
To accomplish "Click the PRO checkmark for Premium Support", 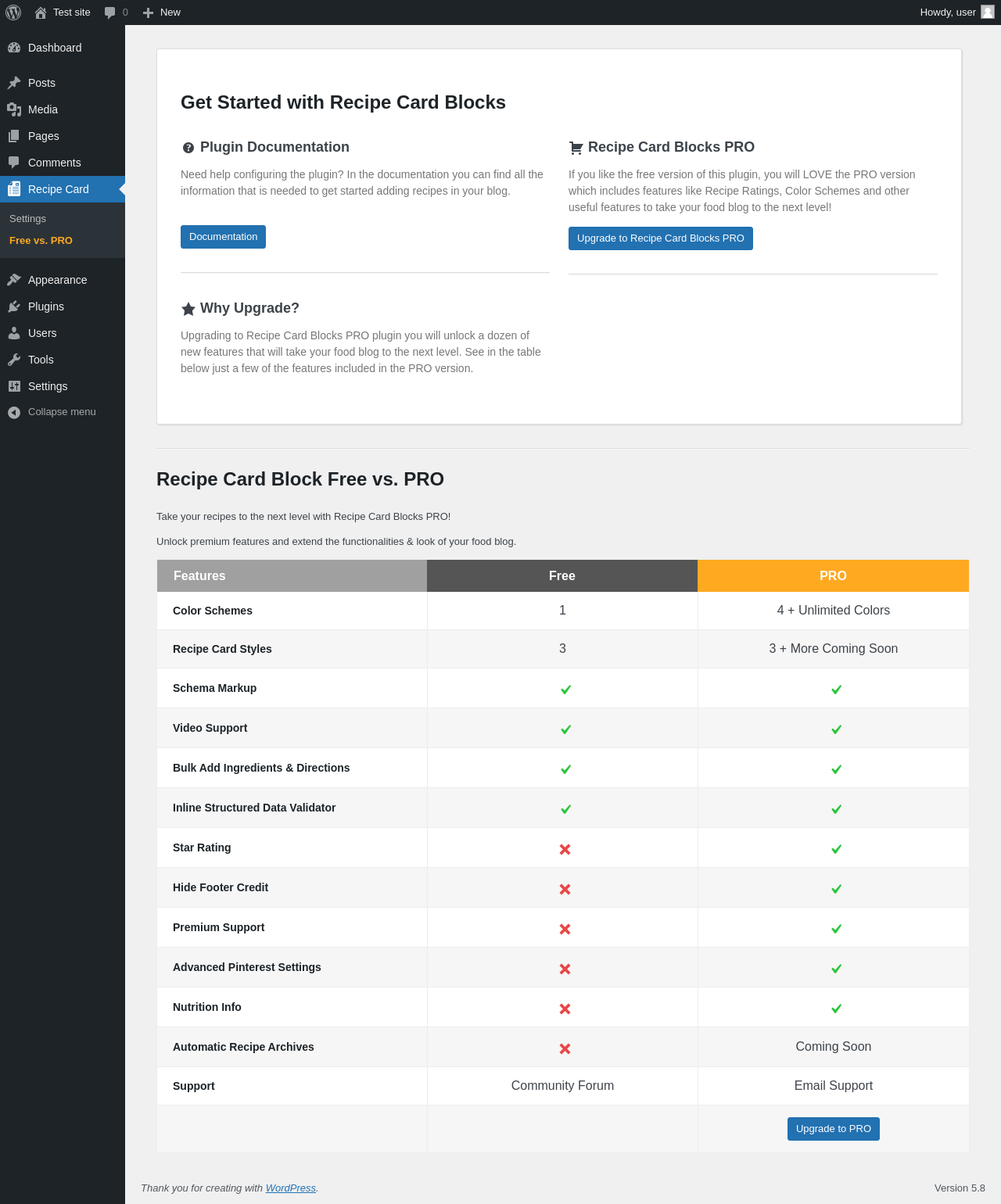I will pos(837,929).
